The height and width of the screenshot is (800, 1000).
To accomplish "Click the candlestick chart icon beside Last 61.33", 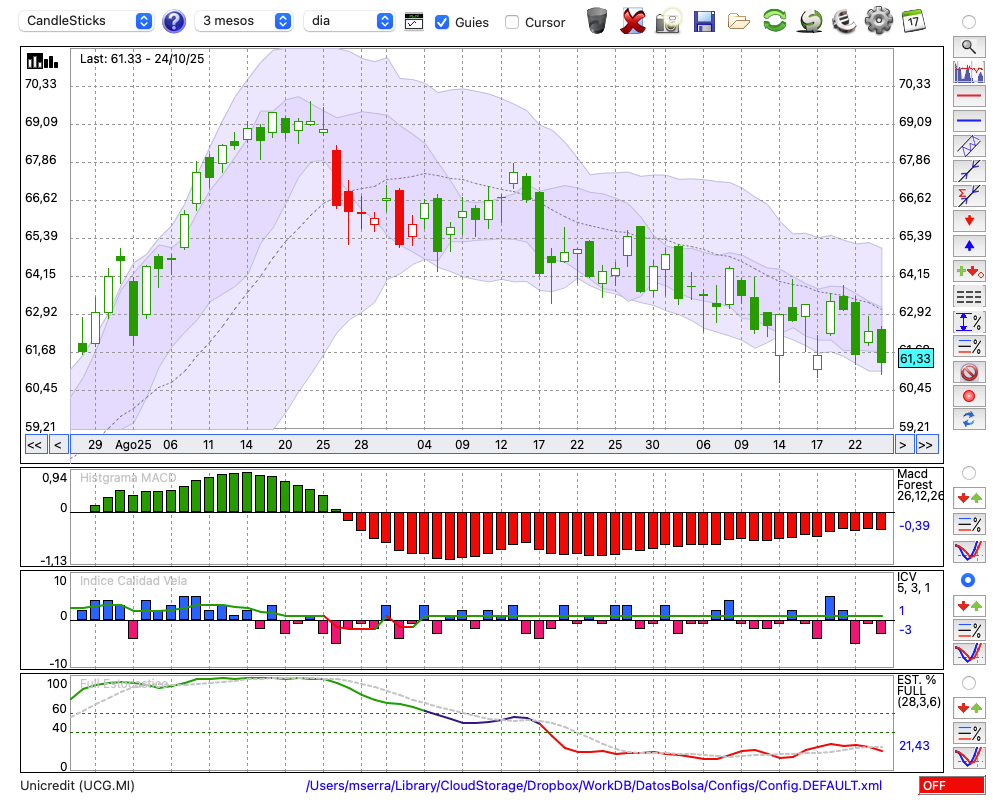I will click(42, 61).
